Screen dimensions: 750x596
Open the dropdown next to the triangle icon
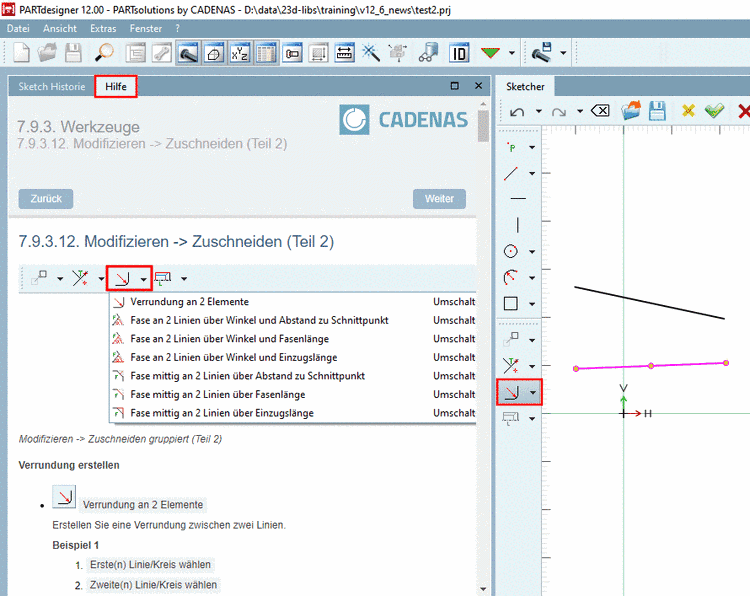(512, 53)
